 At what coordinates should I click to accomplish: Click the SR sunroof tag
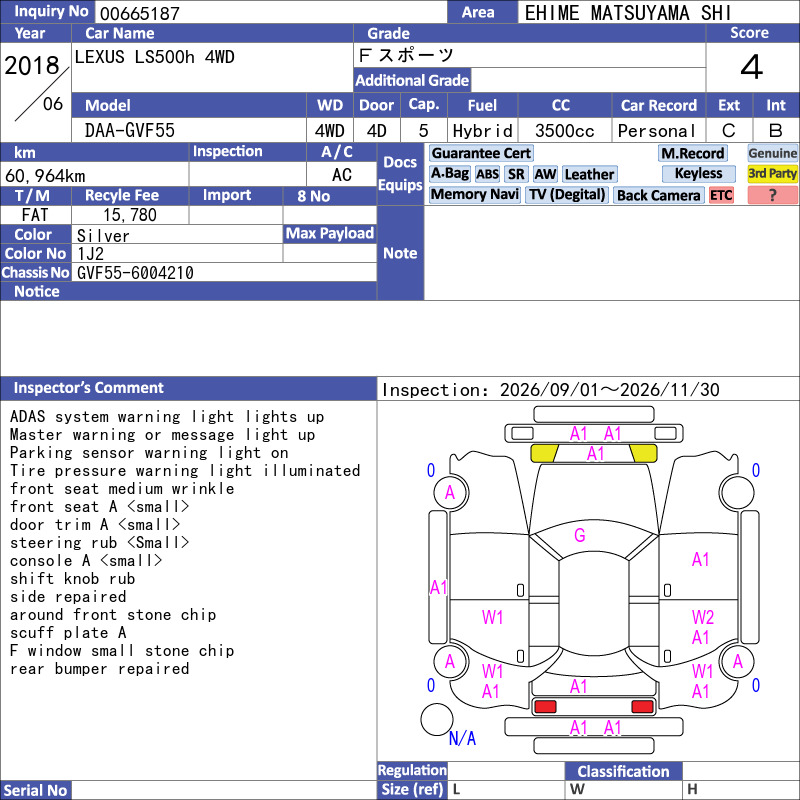coord(516,174)
